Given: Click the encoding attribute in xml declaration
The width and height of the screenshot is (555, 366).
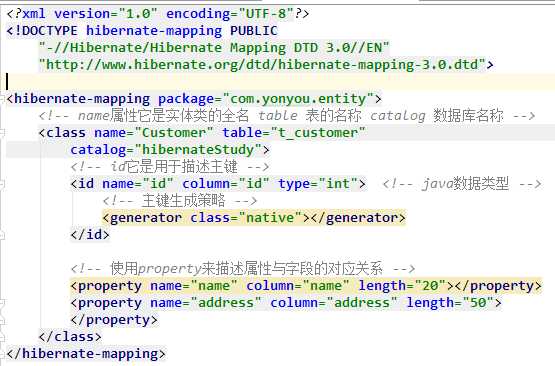Looking at the screenshot, I should coord(198,13).
